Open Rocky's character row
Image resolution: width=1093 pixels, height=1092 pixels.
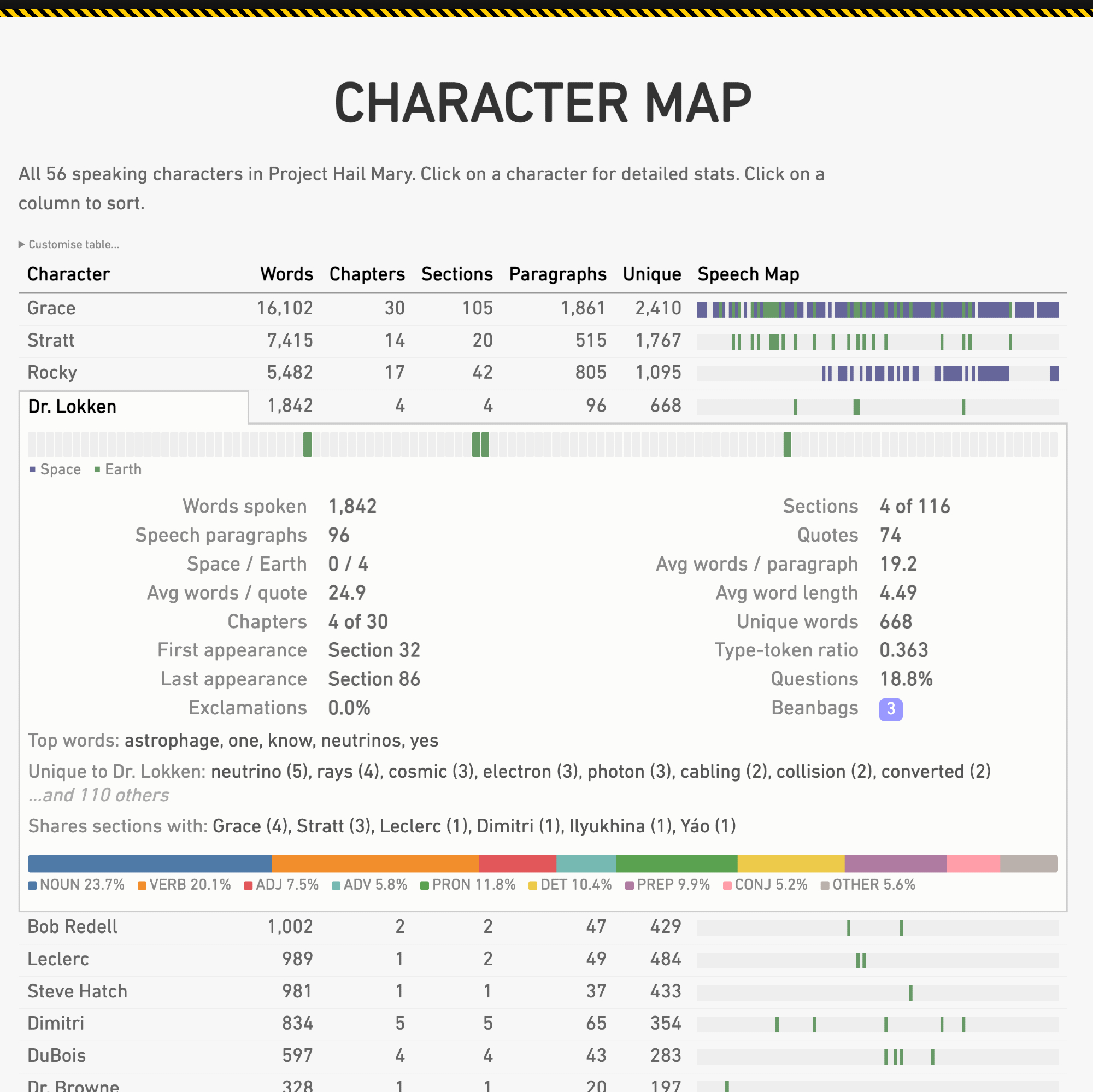click(x=52, y=373)
